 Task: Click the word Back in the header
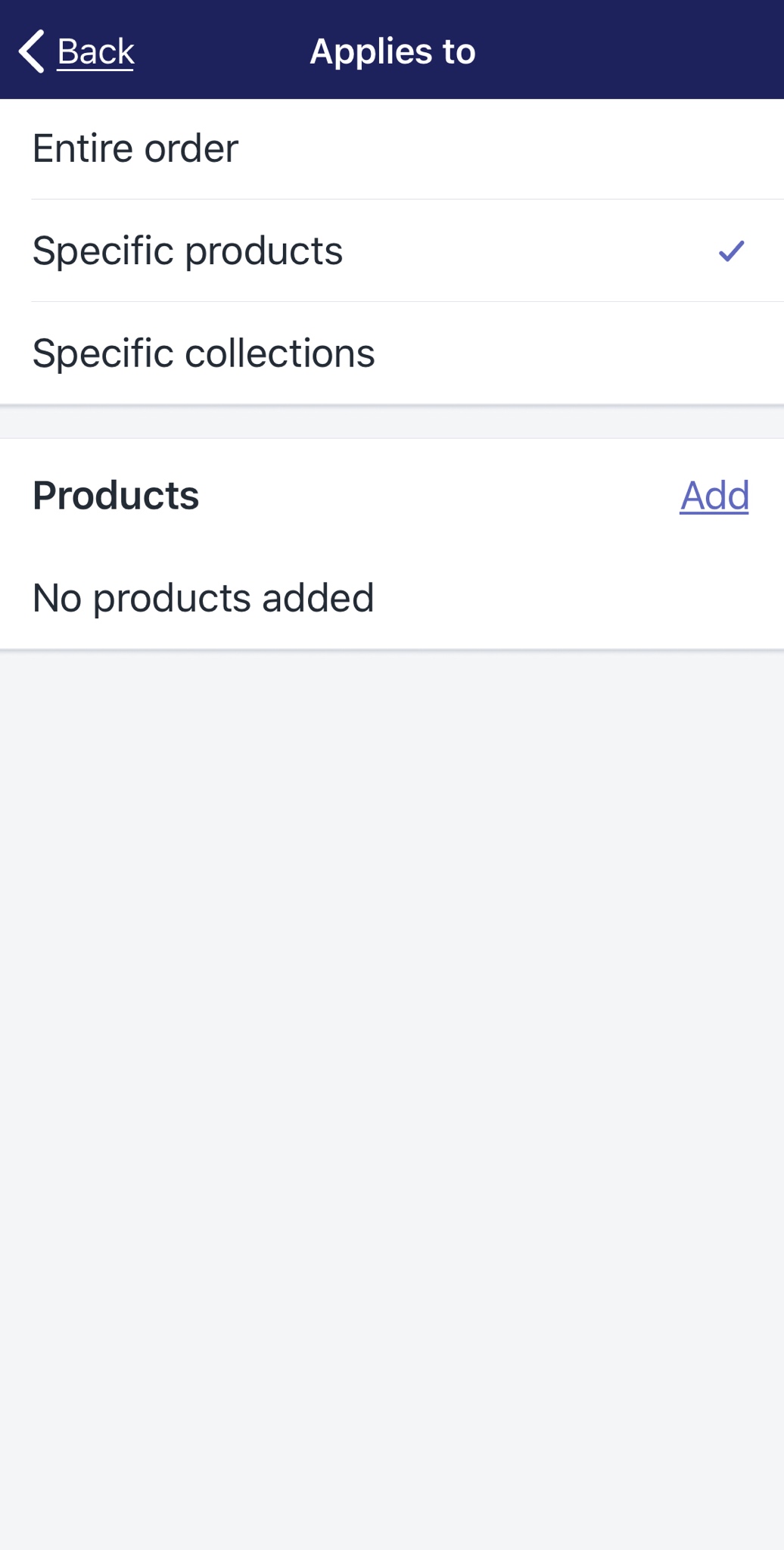(x=95, y=51)
